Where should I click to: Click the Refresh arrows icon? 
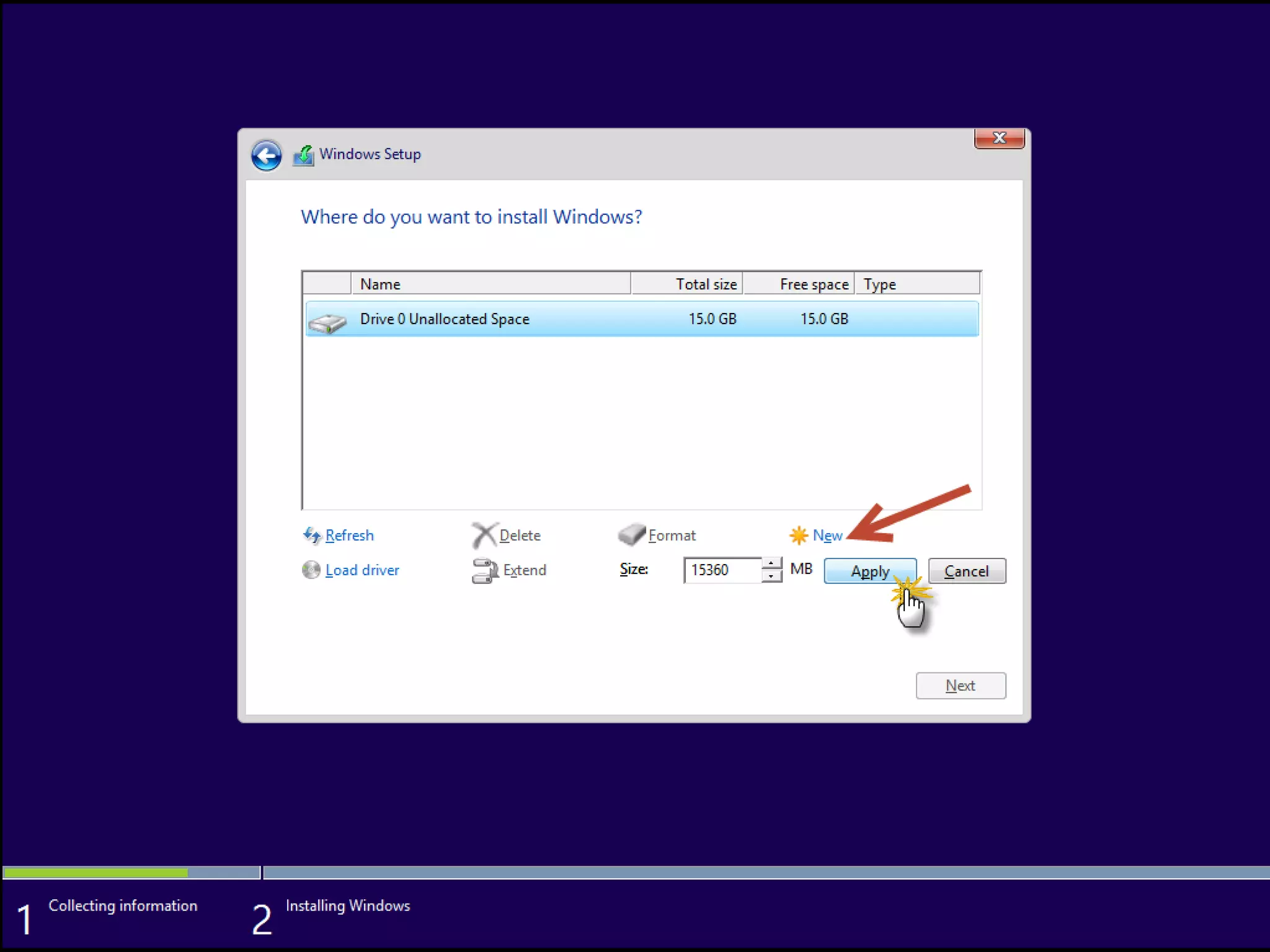click(x=311, y=535)
